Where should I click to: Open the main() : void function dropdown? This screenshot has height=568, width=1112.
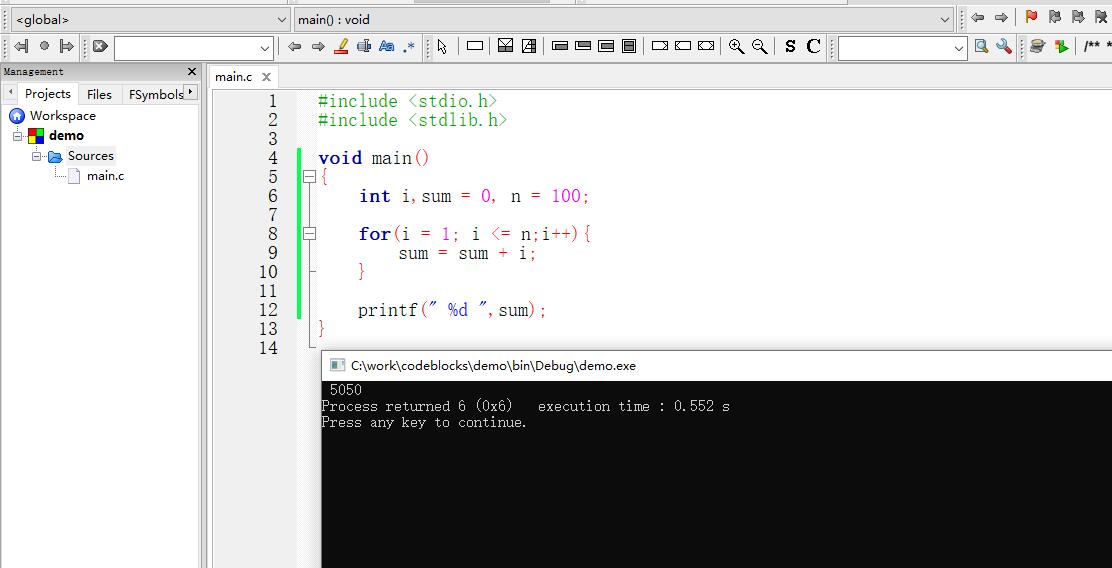coord(624,20)
